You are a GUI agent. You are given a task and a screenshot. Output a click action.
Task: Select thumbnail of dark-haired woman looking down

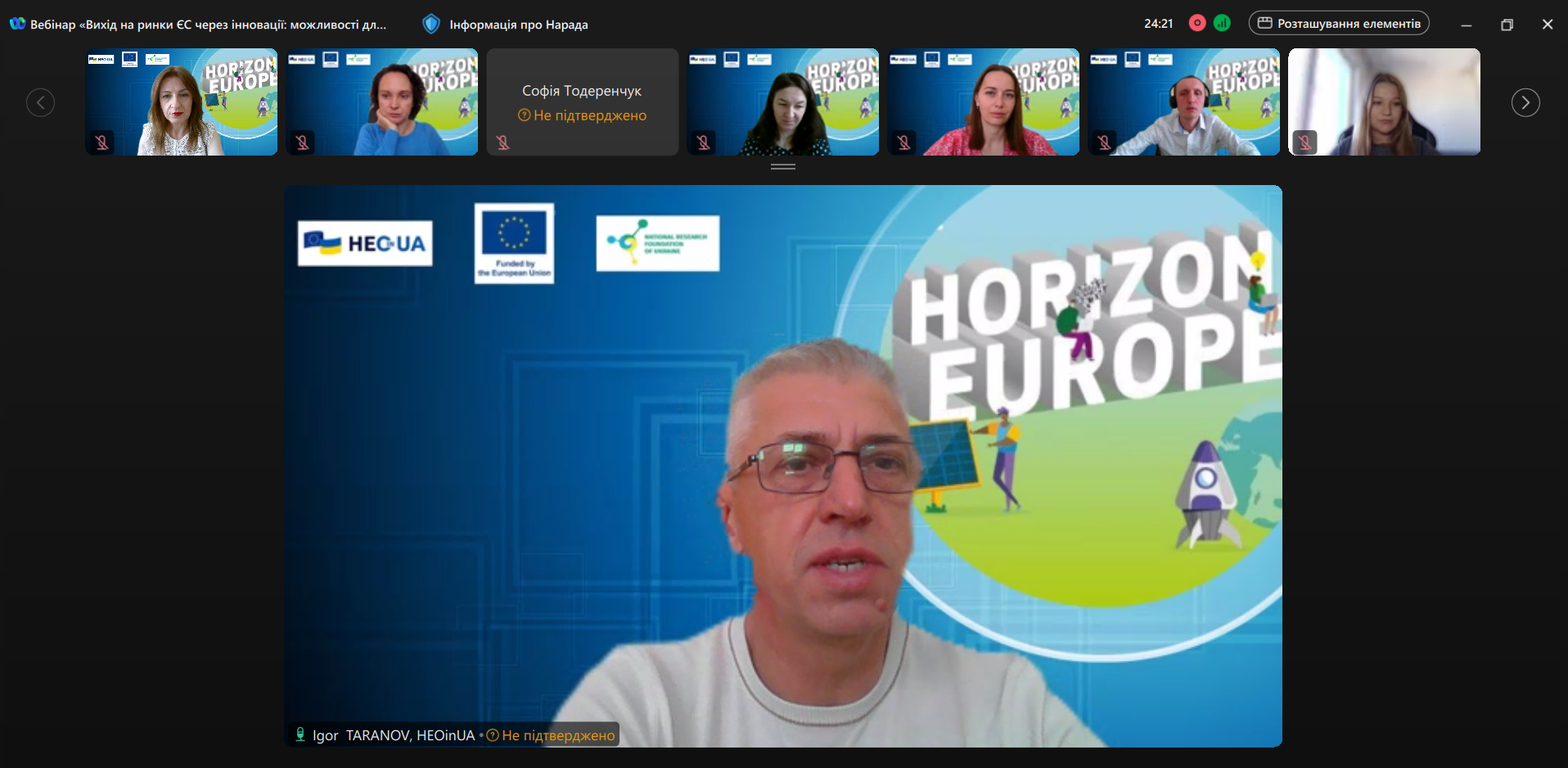(783, 102)
